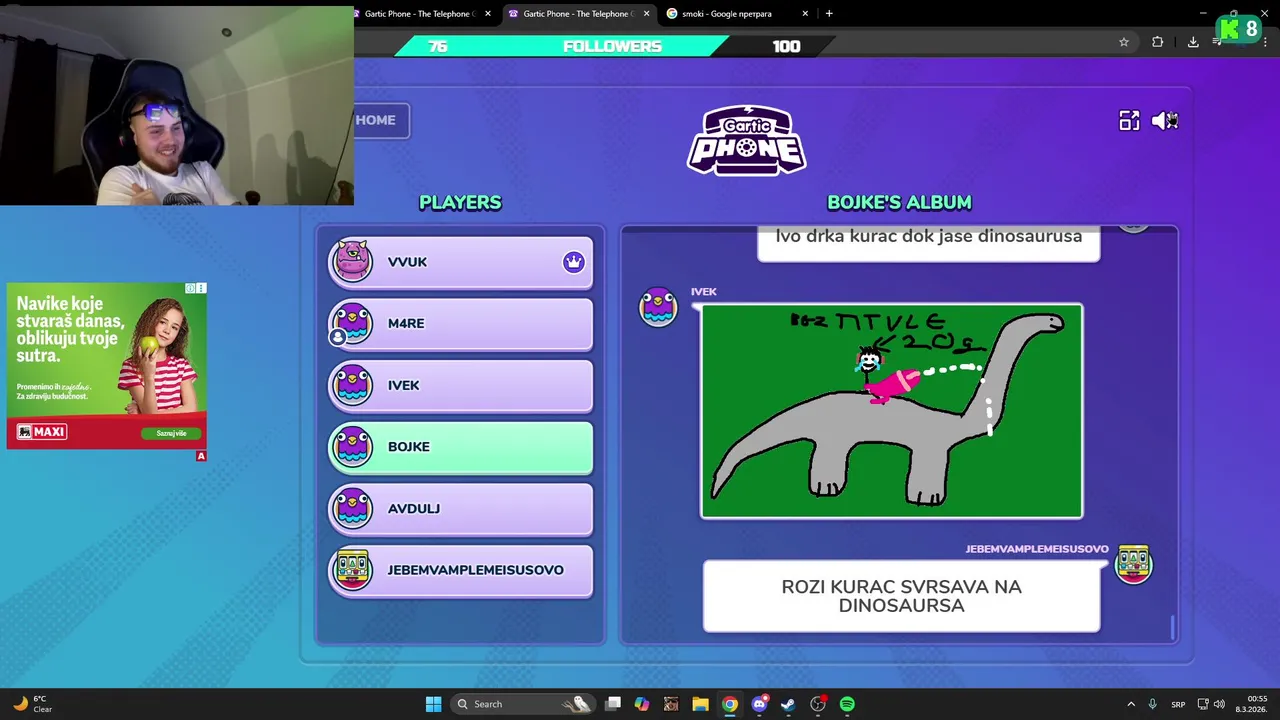
Task: Click the IVEK name label above the drawing
Action: 703,292
